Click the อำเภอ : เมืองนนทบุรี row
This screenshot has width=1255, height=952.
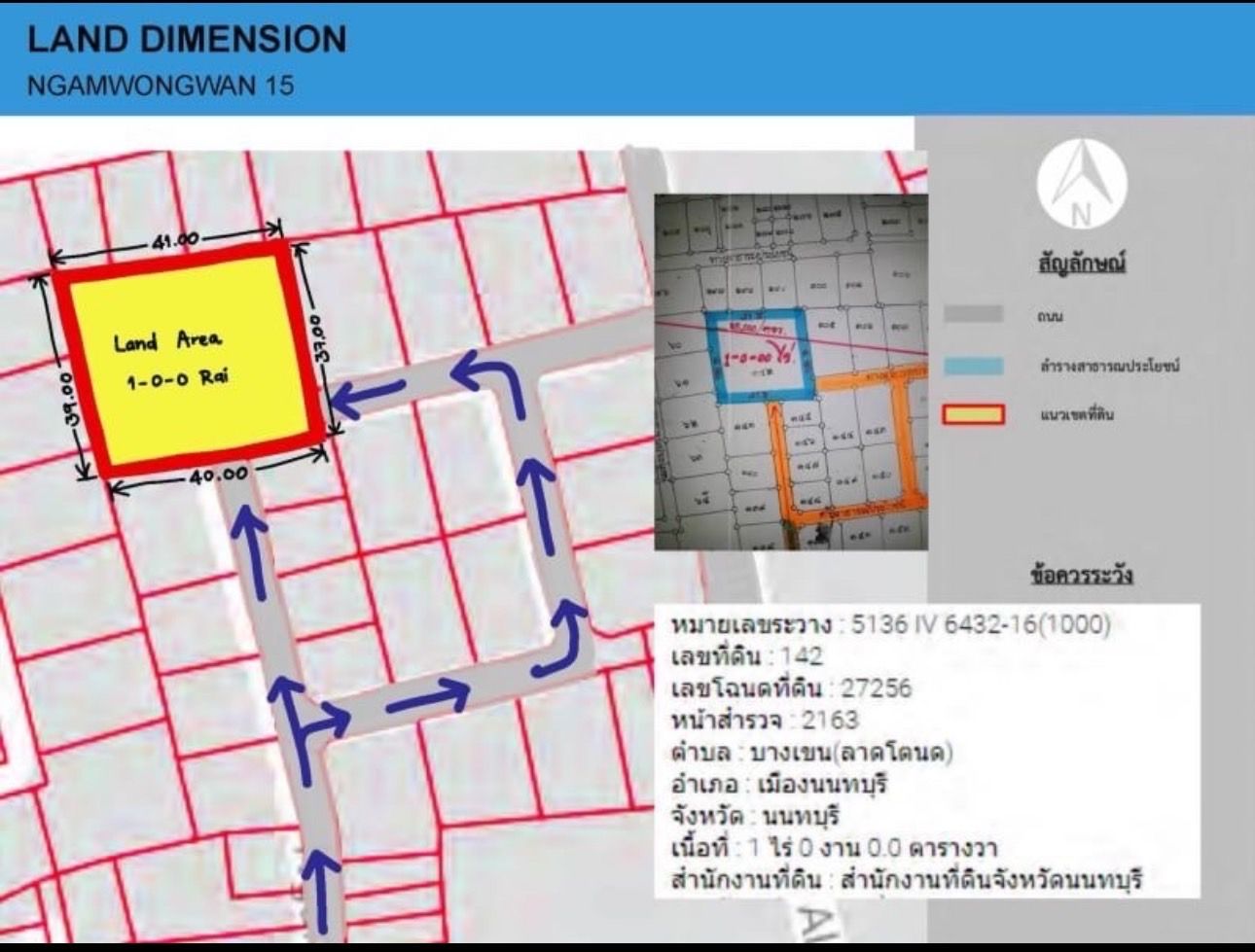[x=779, y=784]
